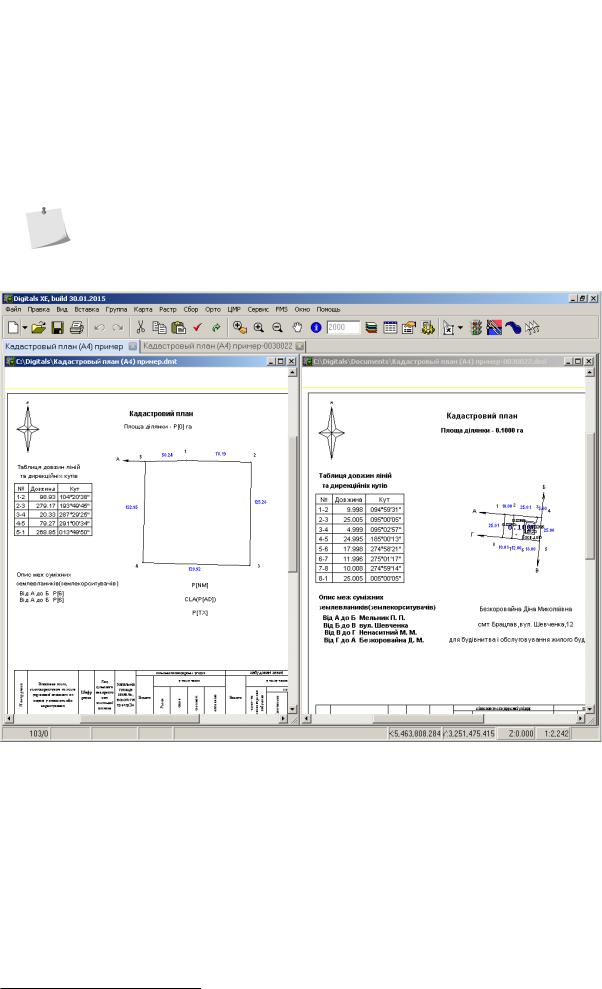602x989 pixels.
Task: Open the Вставка menu
Action: point(86,310)
